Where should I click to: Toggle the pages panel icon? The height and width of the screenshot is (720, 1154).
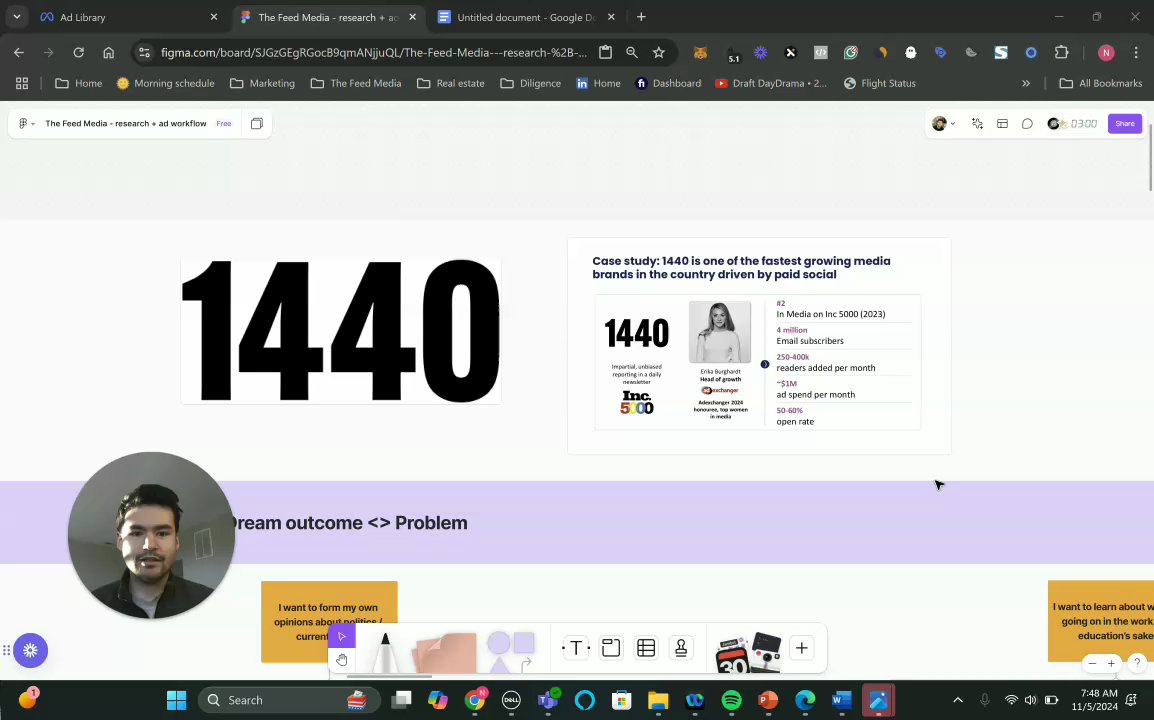pos(257,124)
